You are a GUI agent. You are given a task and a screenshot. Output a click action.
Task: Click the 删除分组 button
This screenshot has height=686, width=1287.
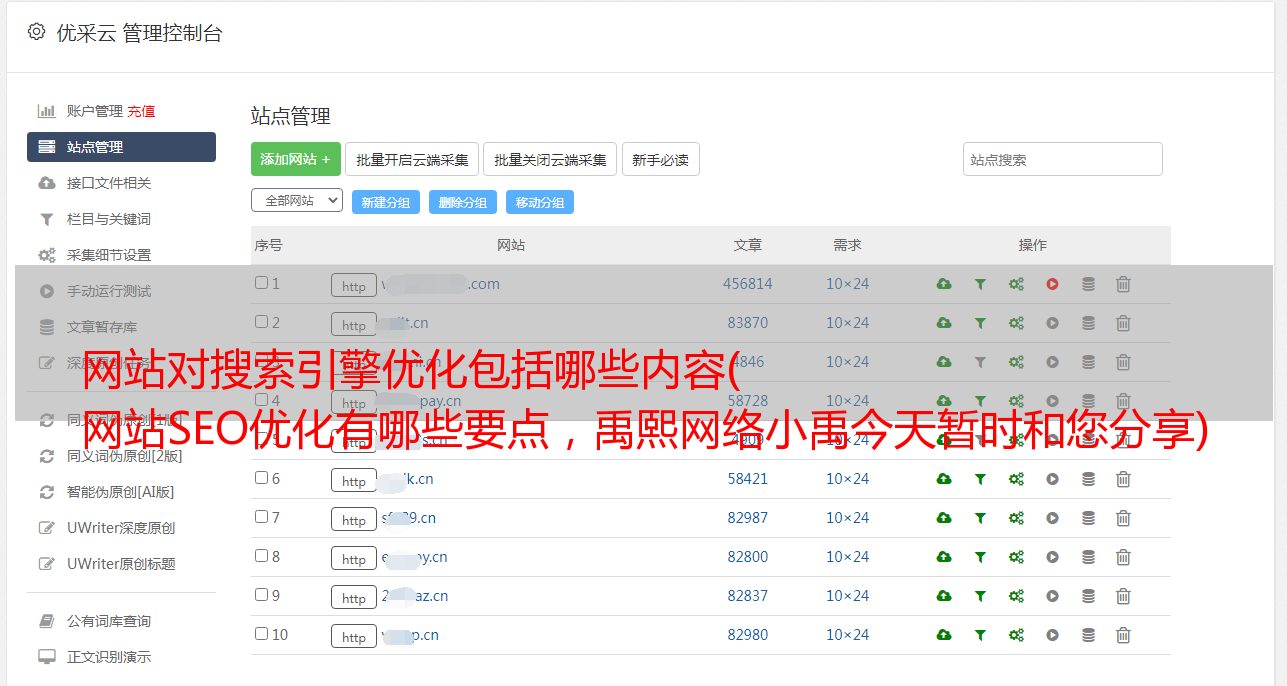(x=462, y=202)
